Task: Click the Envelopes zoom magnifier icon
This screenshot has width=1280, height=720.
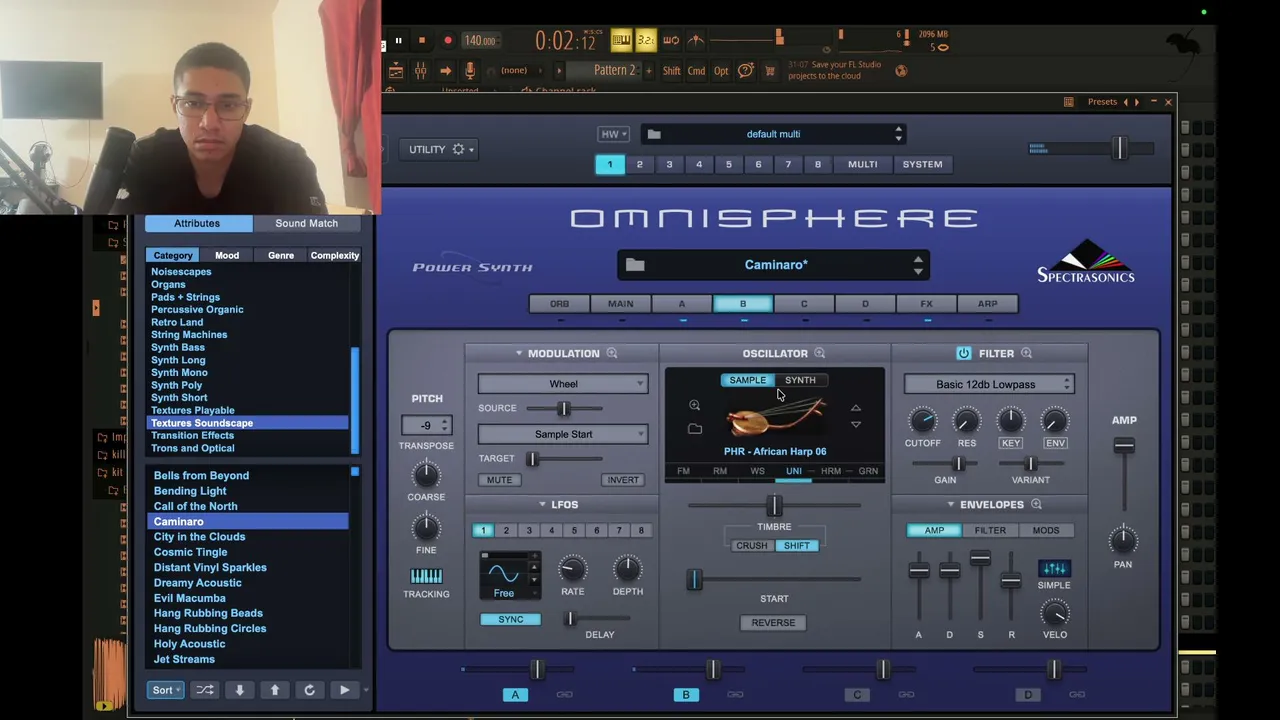Action: click(1036, 504)
